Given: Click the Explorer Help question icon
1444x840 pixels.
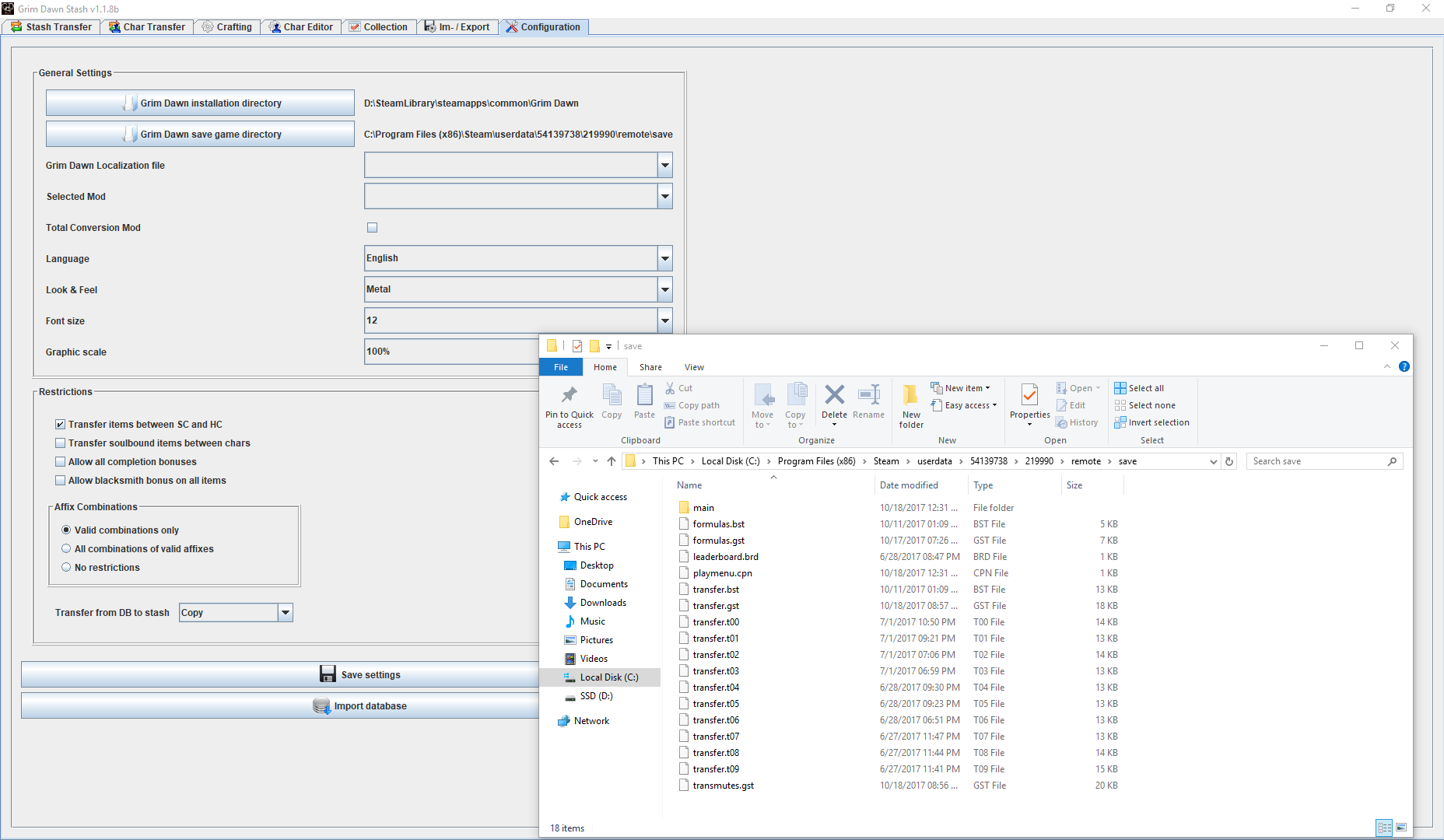Looking at the screenshot, I should coord(1404,366).
